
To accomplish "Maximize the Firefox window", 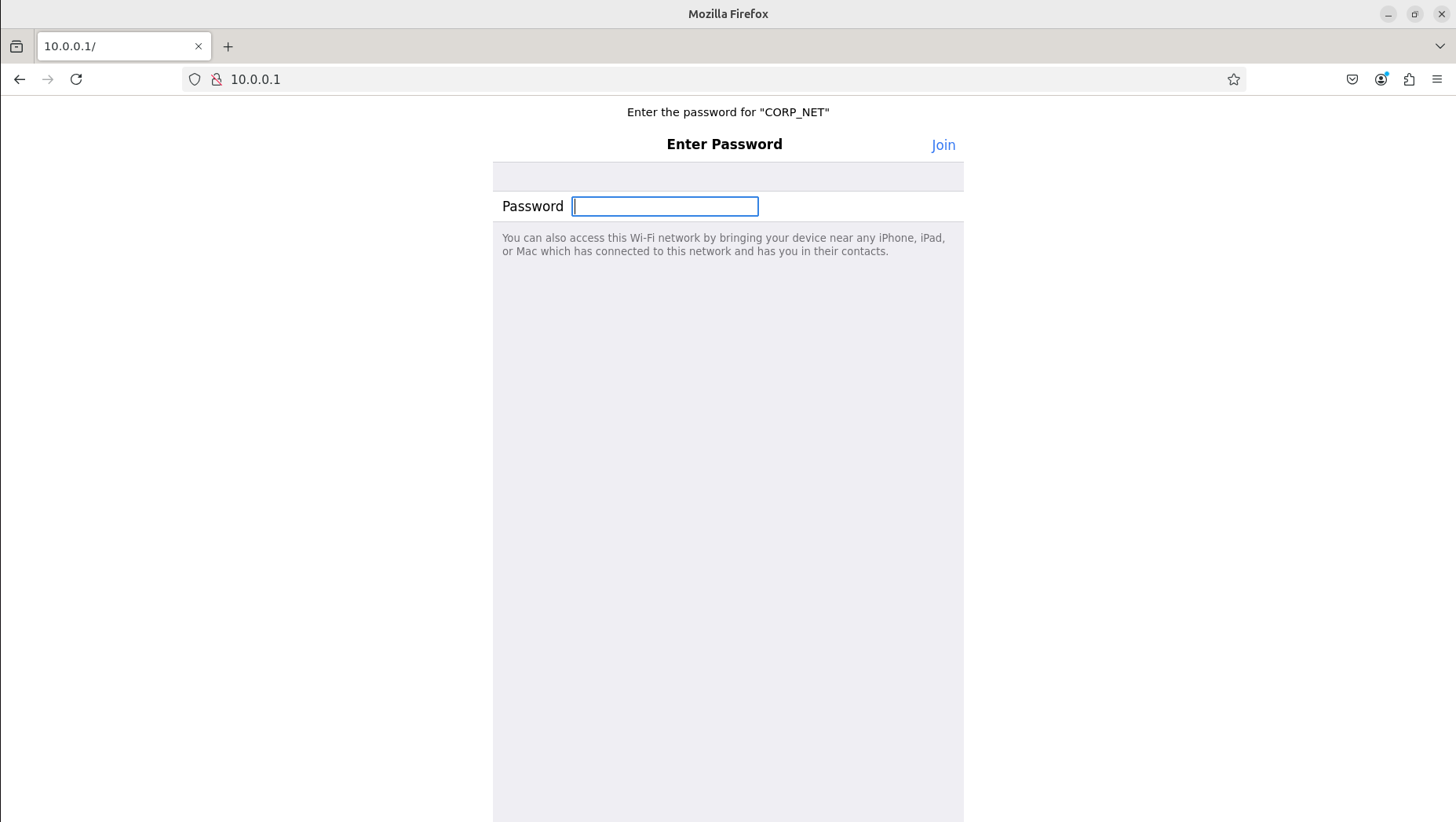I will [1415, 14].
